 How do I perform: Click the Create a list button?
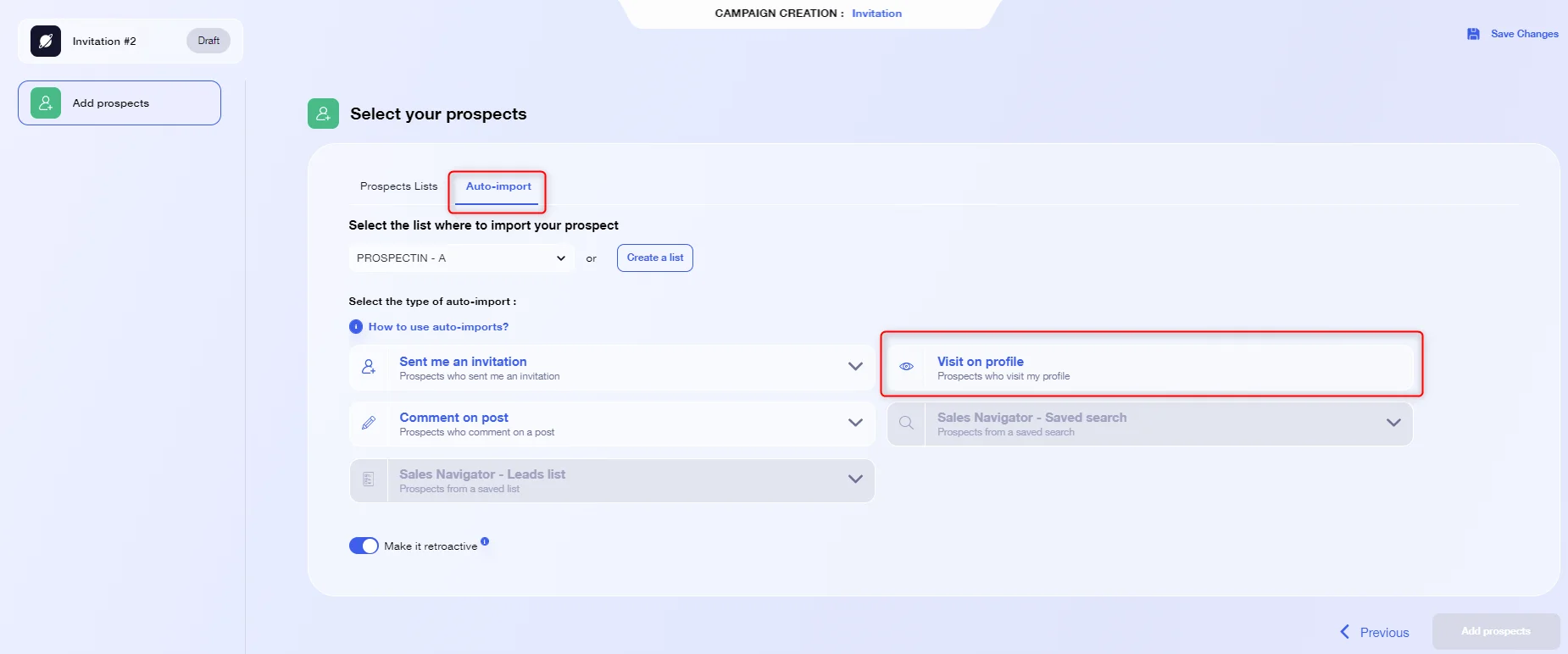pos(655,258)
